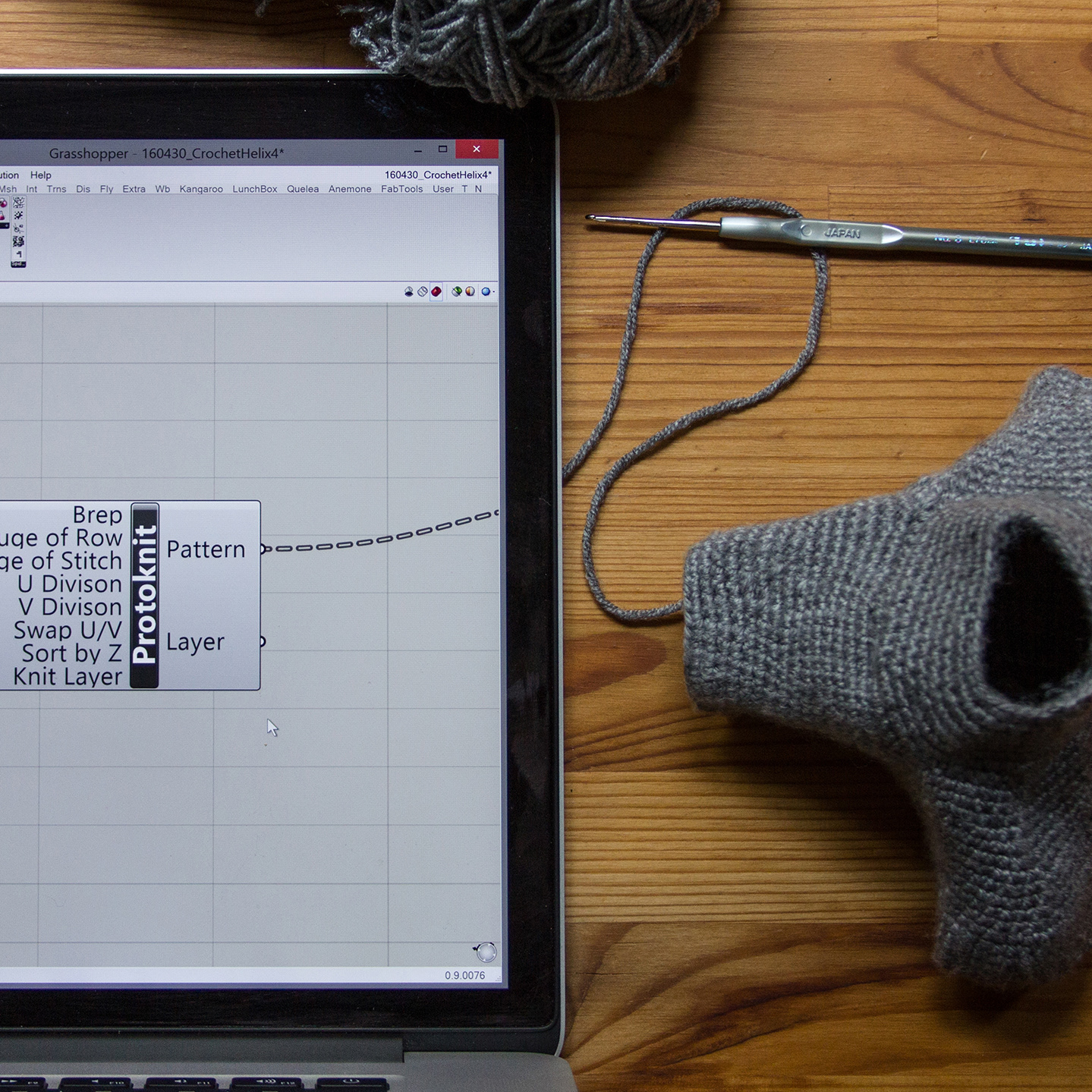Select the Protoknit component label
The width and height of the screenshot is (1092, 1092).
pos(144,595)
